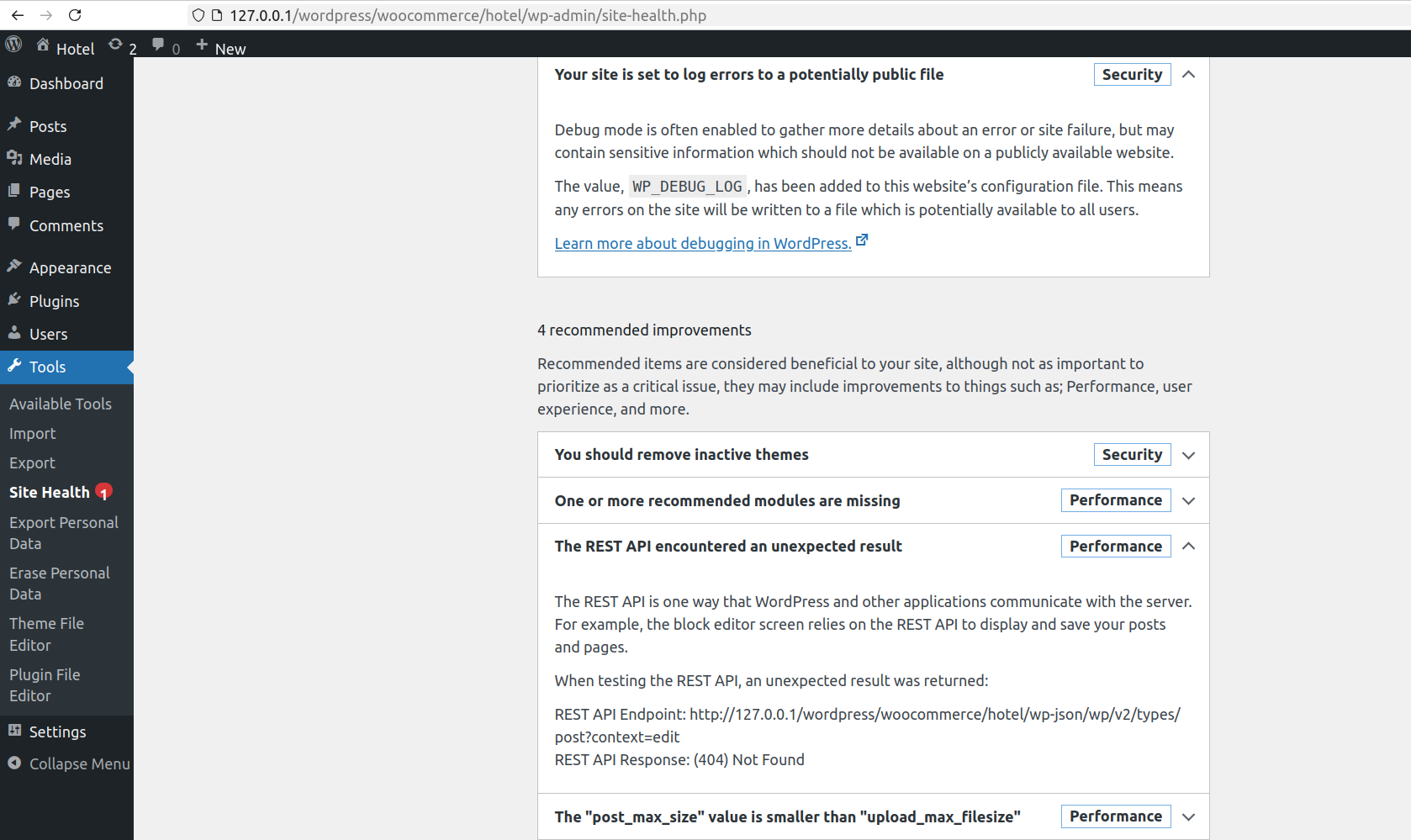Click the home icon next to Hotel
Viewport: 1411px width, 840px height.
(x=43, y=45)
